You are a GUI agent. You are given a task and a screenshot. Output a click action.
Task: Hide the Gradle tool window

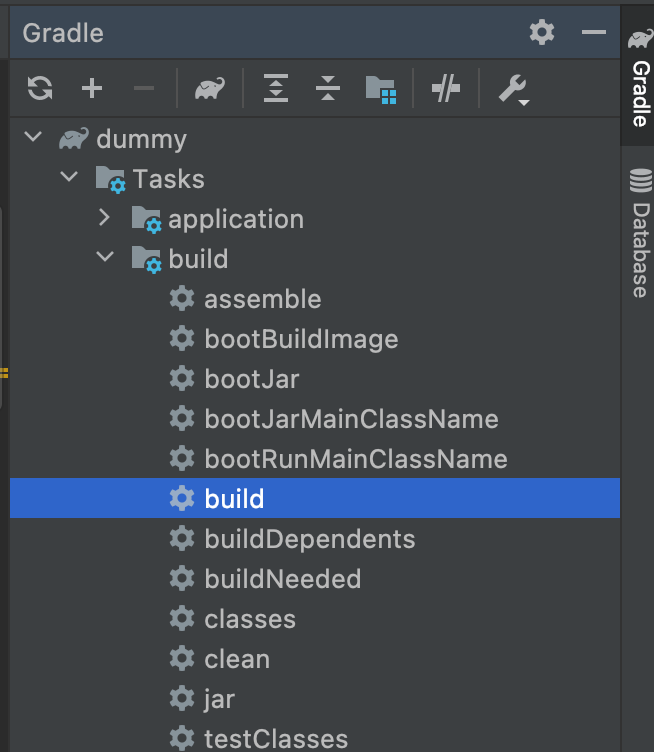[594, 32]
